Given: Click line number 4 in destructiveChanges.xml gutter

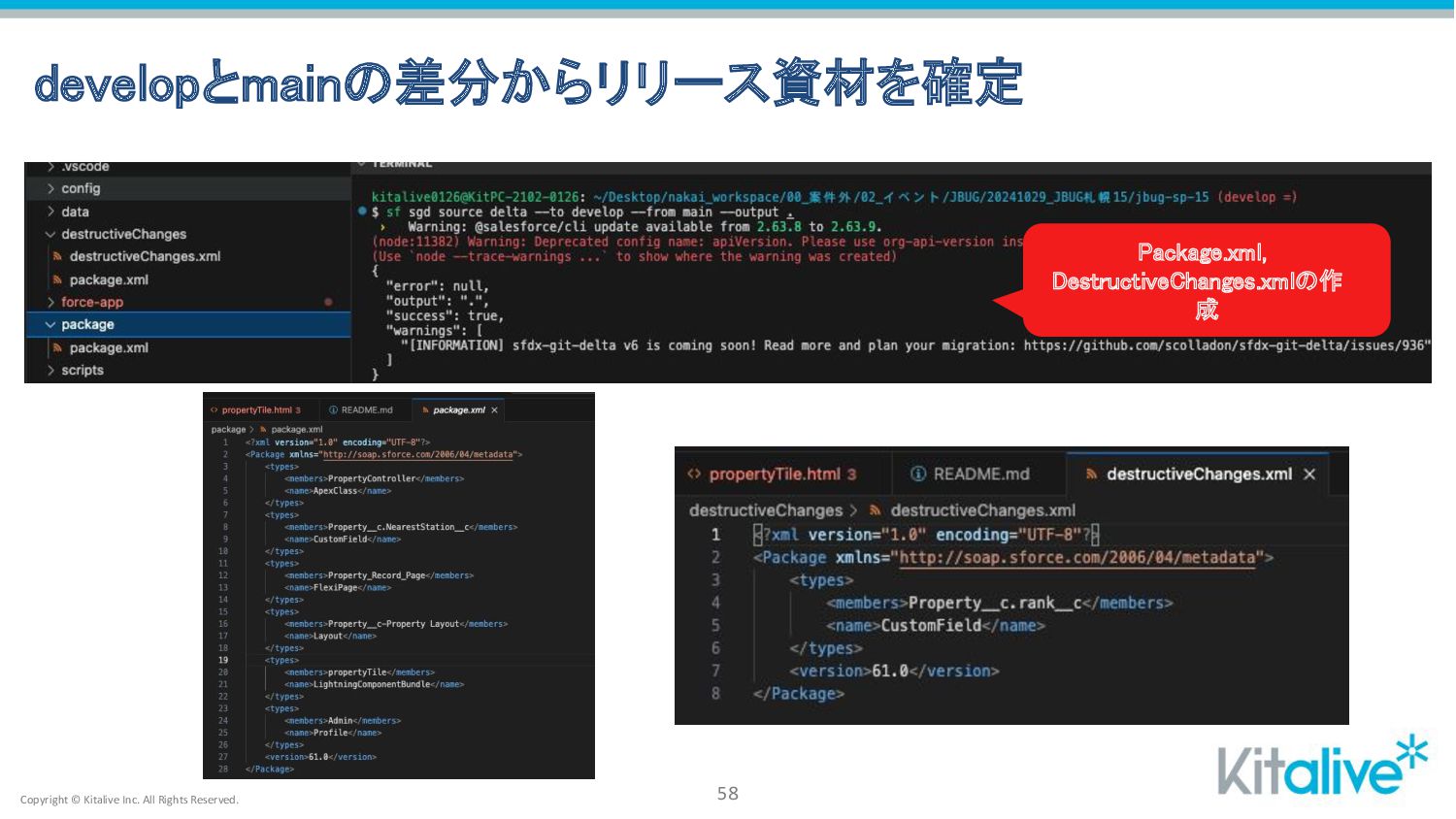Looking at the screenshot, I should click(716, 604).
